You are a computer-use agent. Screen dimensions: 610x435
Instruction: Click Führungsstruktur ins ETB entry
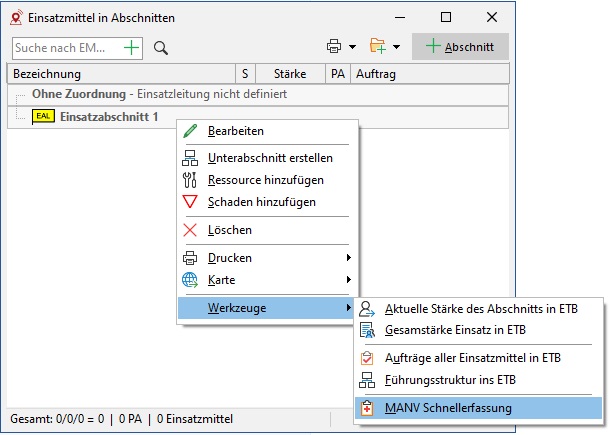click(452, 380)
